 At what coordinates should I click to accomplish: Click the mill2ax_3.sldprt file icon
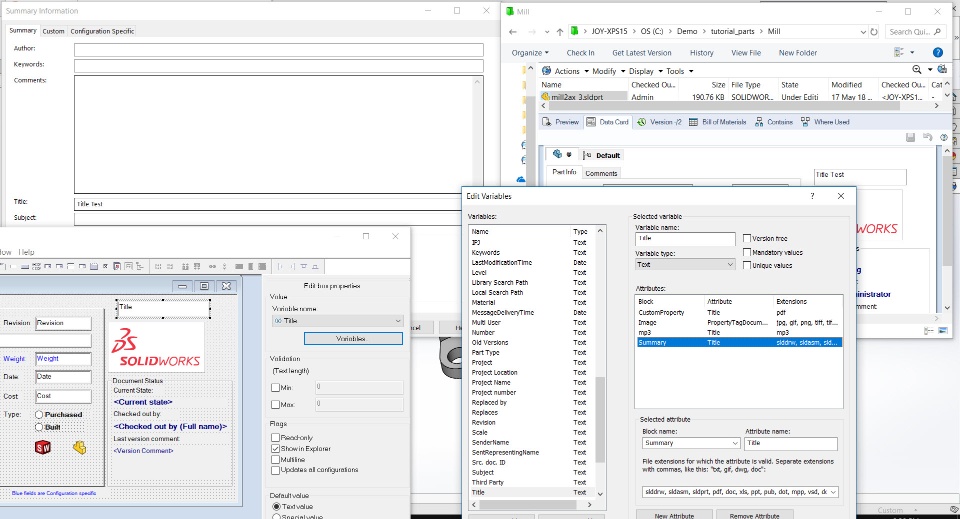point(546,97)
